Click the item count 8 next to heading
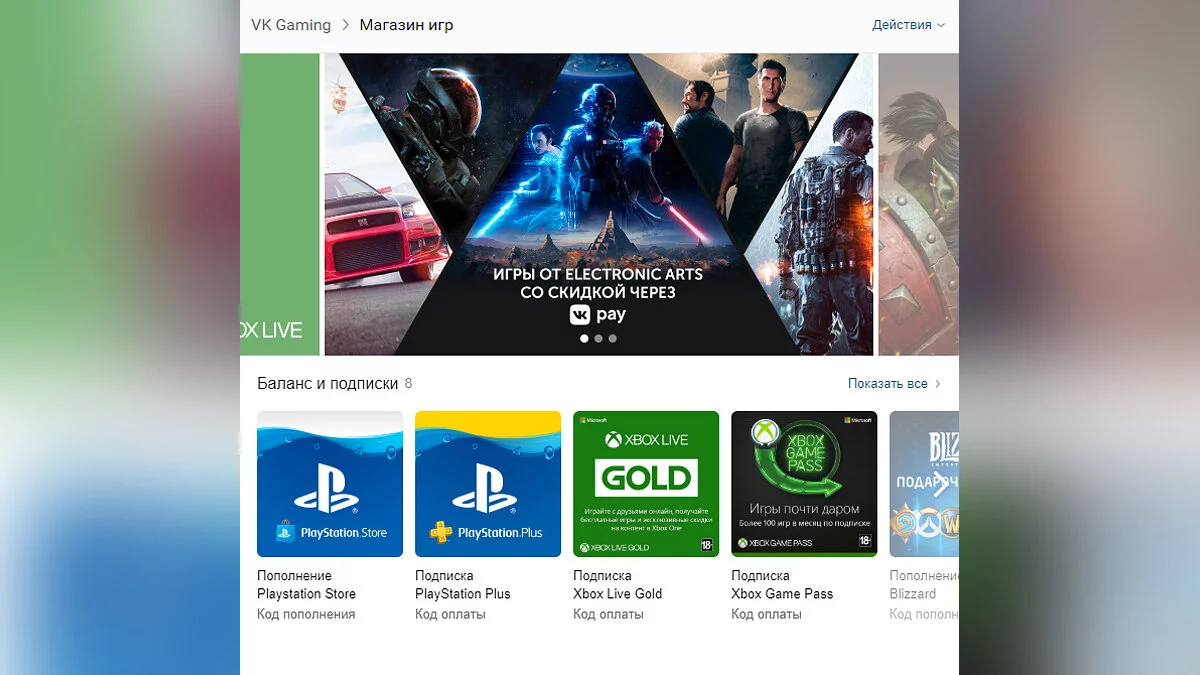1200x675 pixels. point(408,384)
